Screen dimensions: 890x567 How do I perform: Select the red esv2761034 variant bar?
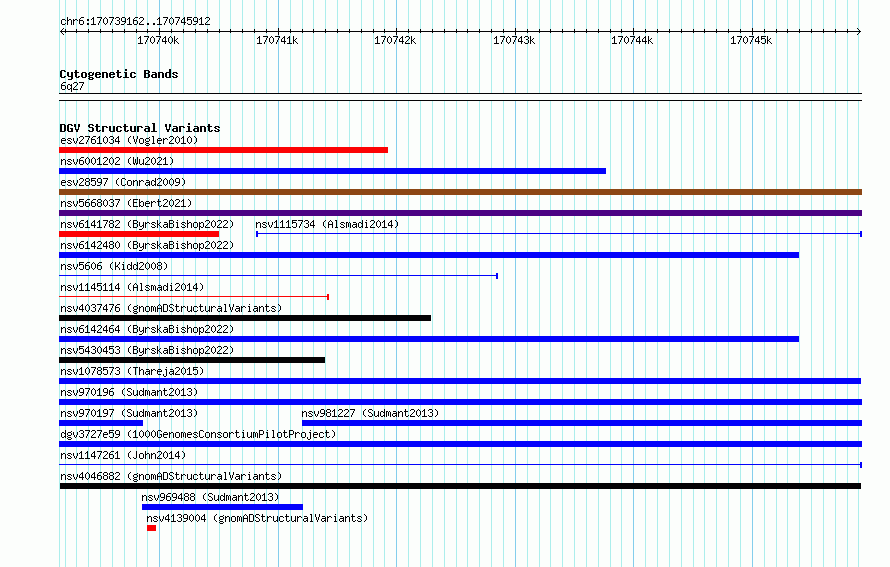pos(224,150)
